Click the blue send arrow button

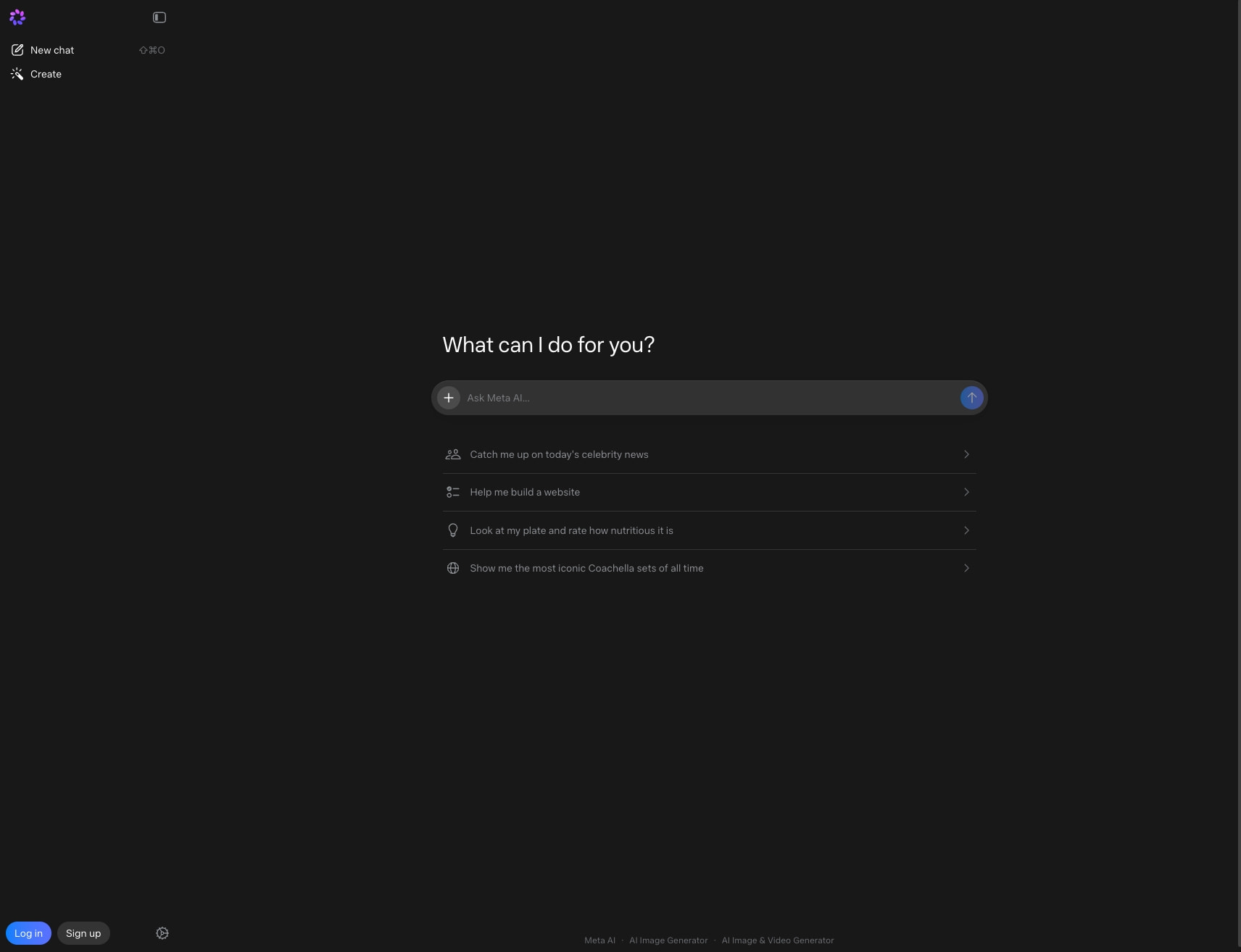(971, 398)
